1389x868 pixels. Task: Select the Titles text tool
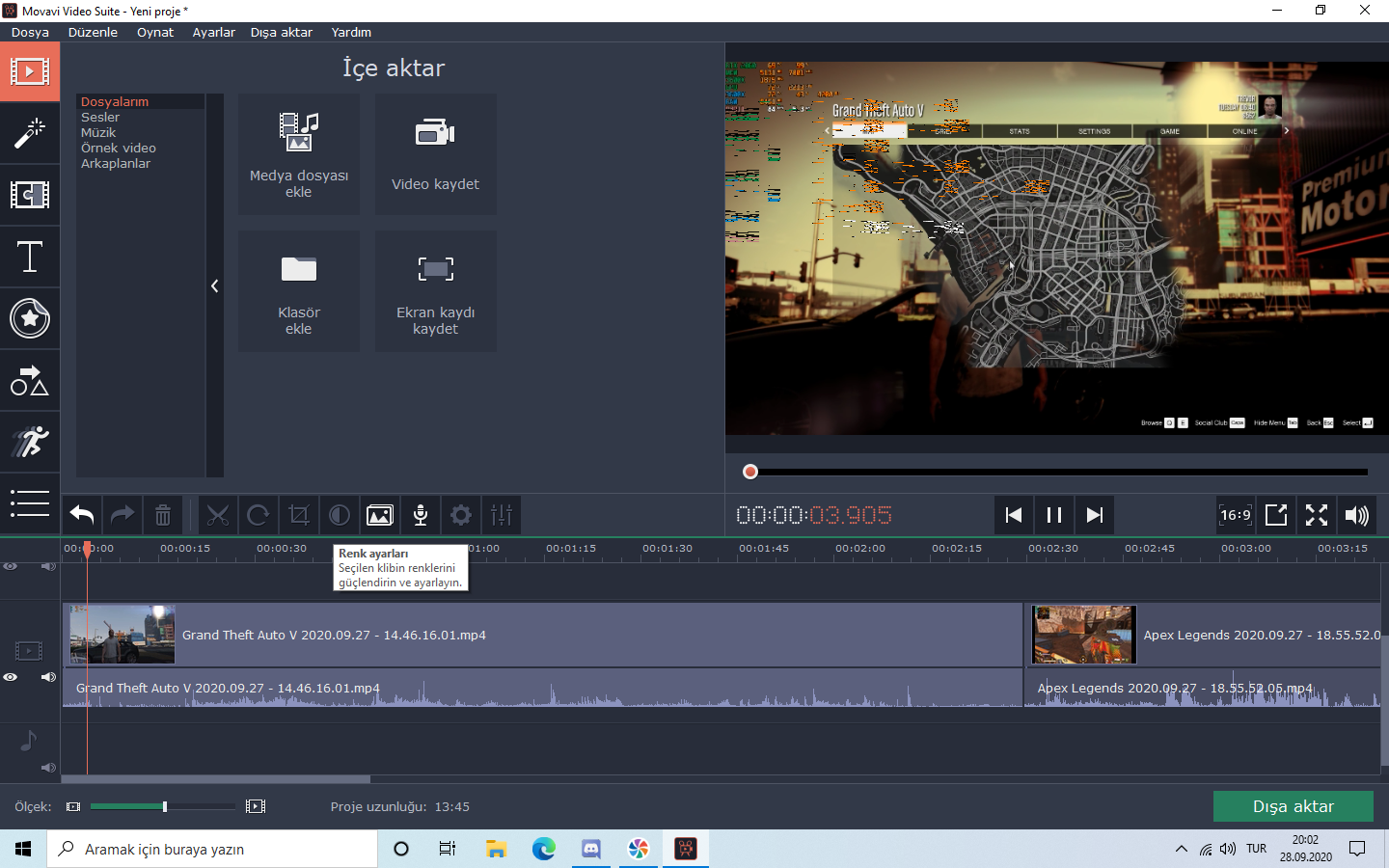pos(30,257)
